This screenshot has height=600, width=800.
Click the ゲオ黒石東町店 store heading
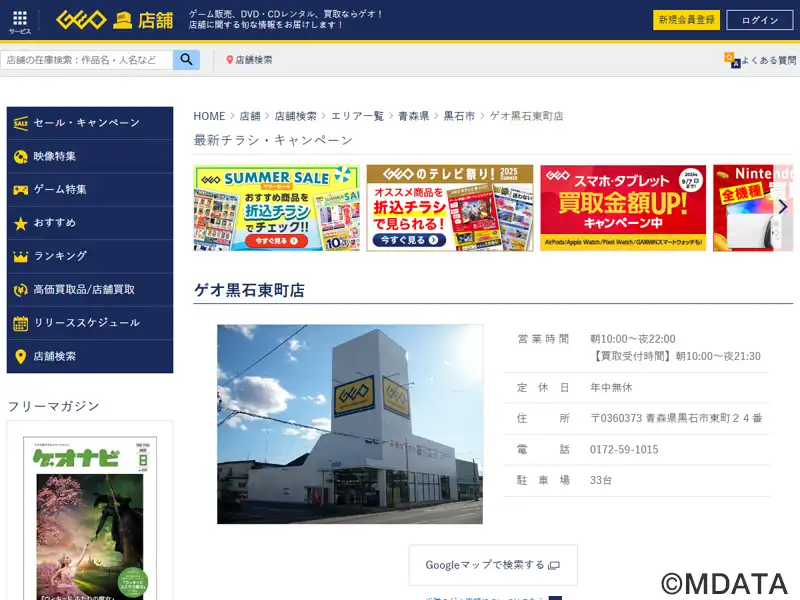coord(249,290)
